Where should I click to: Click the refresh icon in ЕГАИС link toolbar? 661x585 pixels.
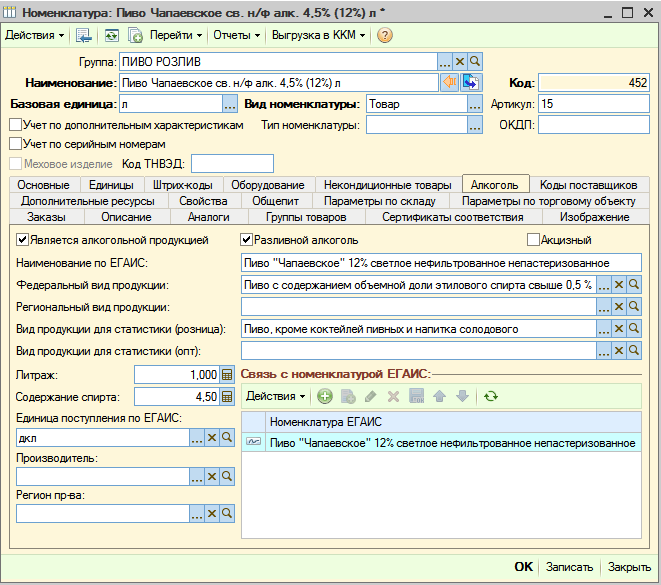pyautogui.click(x=491, y=396)
